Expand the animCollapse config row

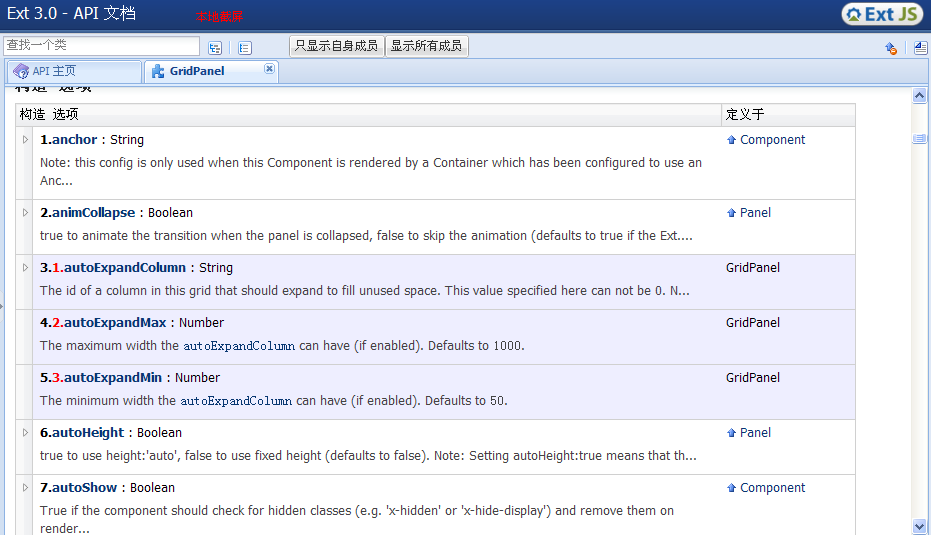click(x=25, y=213)
